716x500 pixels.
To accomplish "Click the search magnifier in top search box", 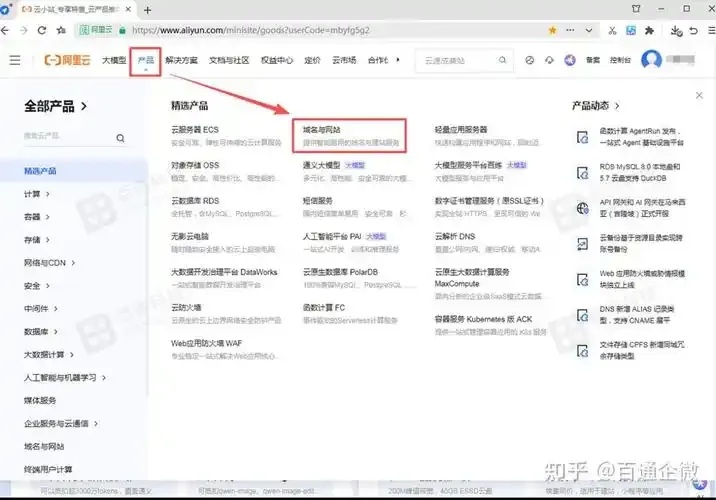I will click(x=502, y=60).
